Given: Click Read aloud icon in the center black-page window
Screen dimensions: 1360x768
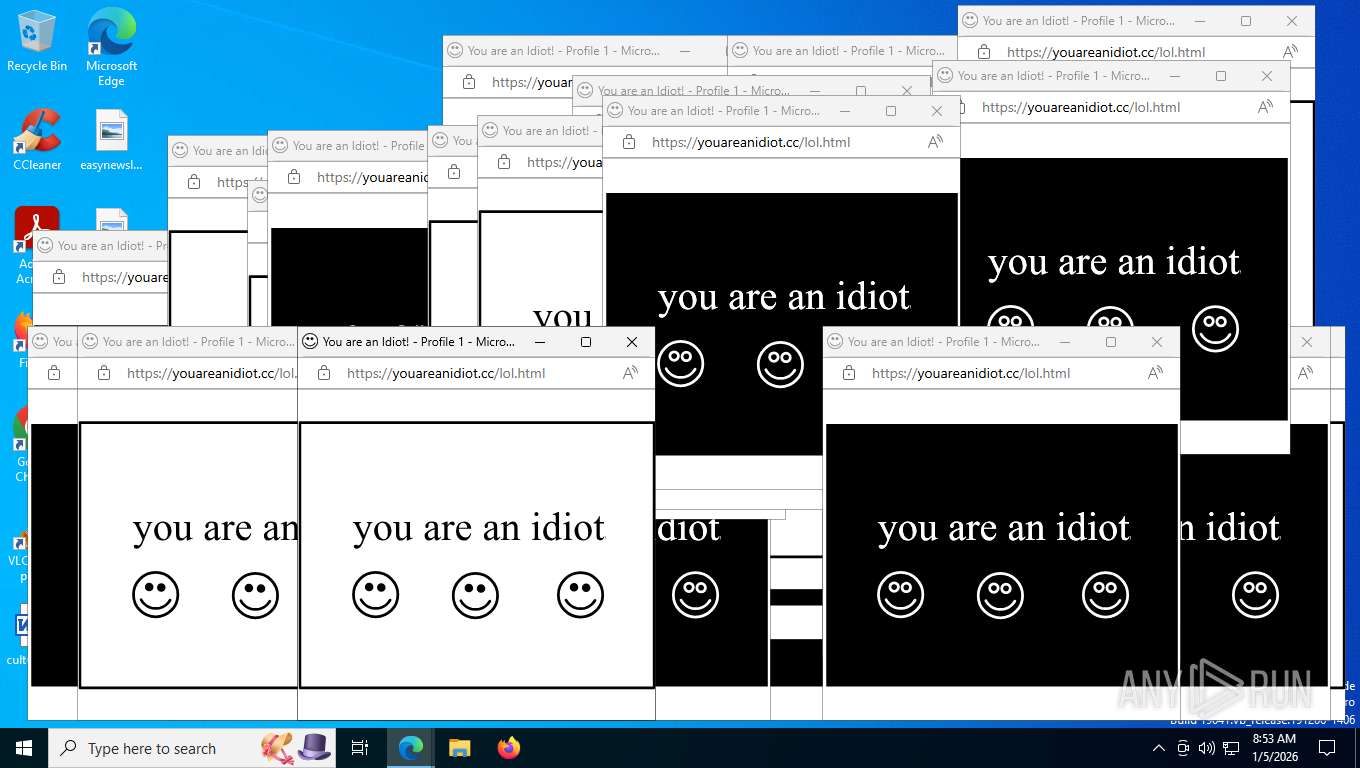Looking at the screenshot, I should (935, 142).
